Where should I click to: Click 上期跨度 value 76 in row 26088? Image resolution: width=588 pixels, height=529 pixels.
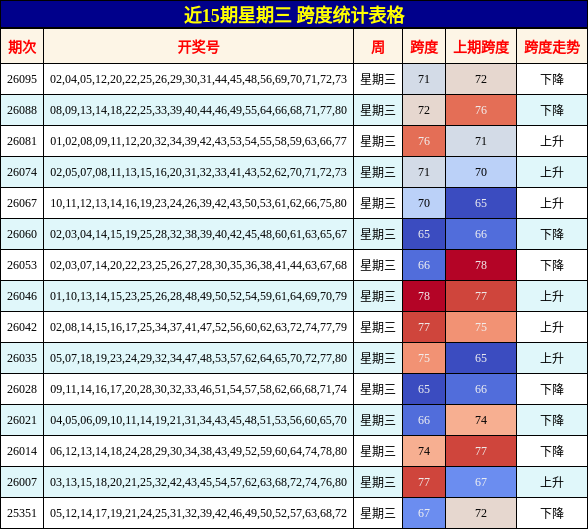coord(481,110)
